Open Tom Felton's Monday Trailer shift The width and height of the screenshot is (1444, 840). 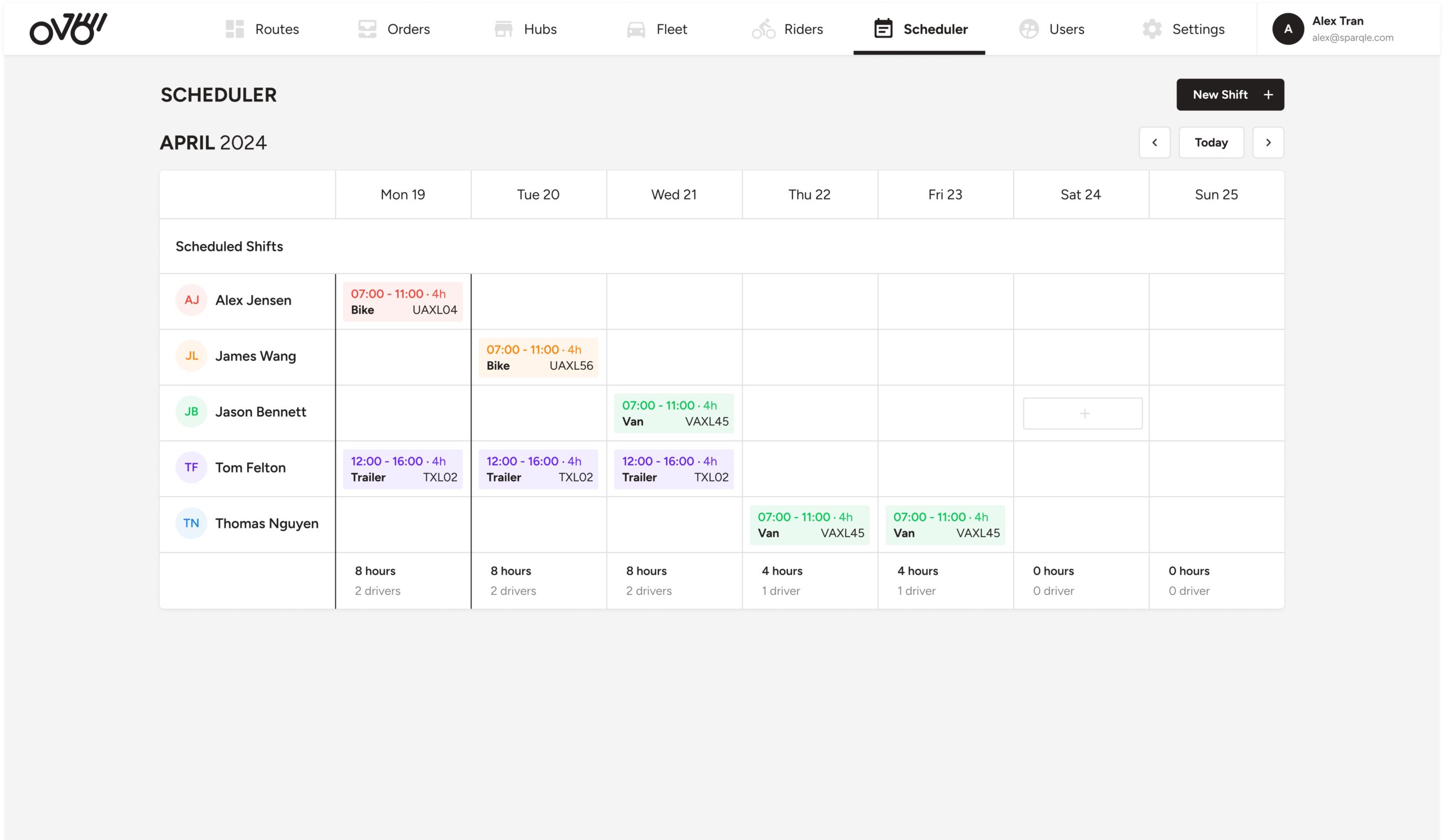click(402, 469)
